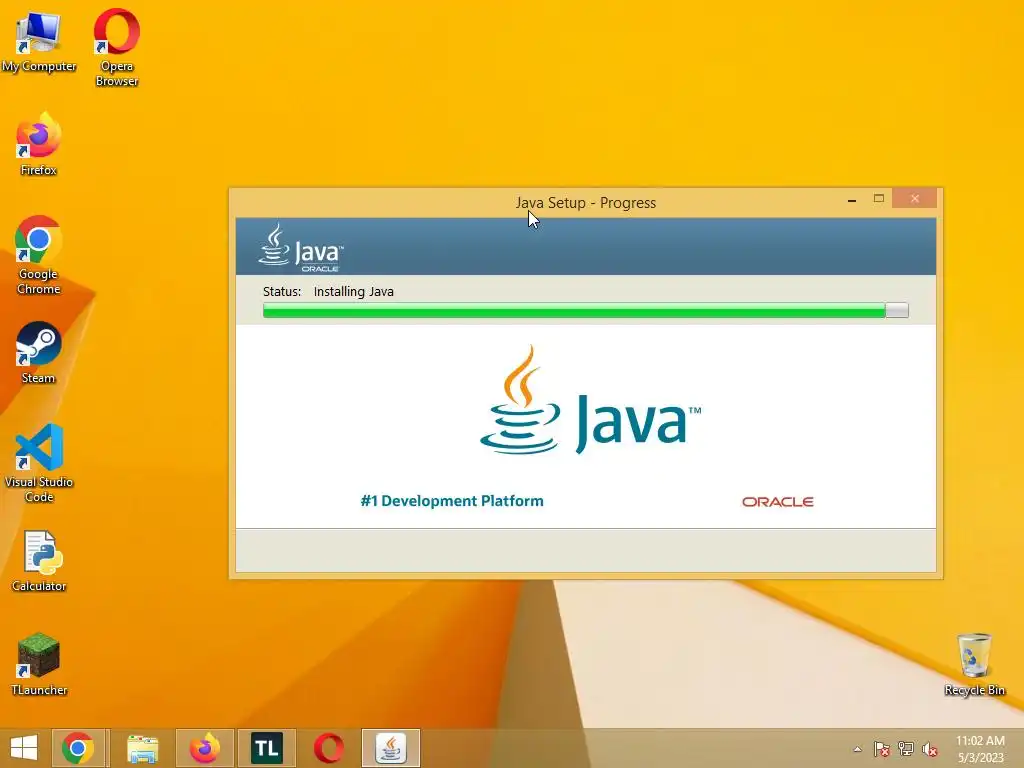Click the Java Setup taskbar button

coord(391,748)
